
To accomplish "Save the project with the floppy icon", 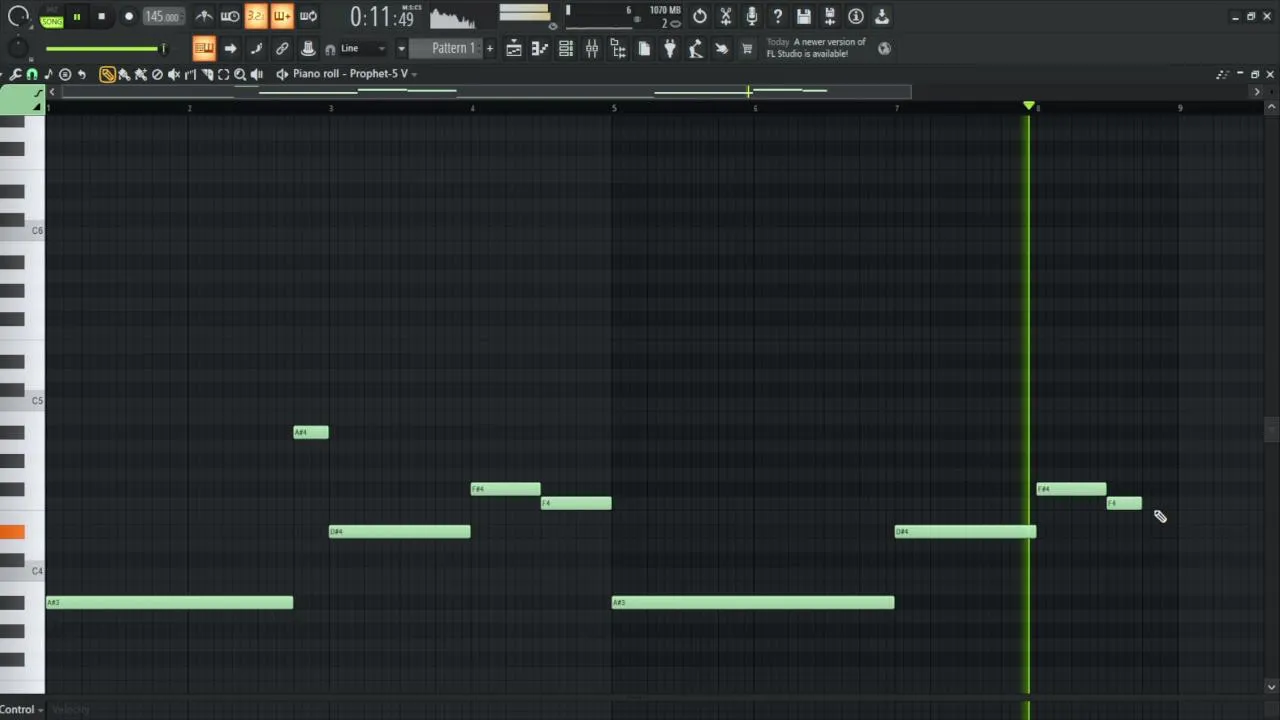I will pyautogui.click(x=804, y=16).
